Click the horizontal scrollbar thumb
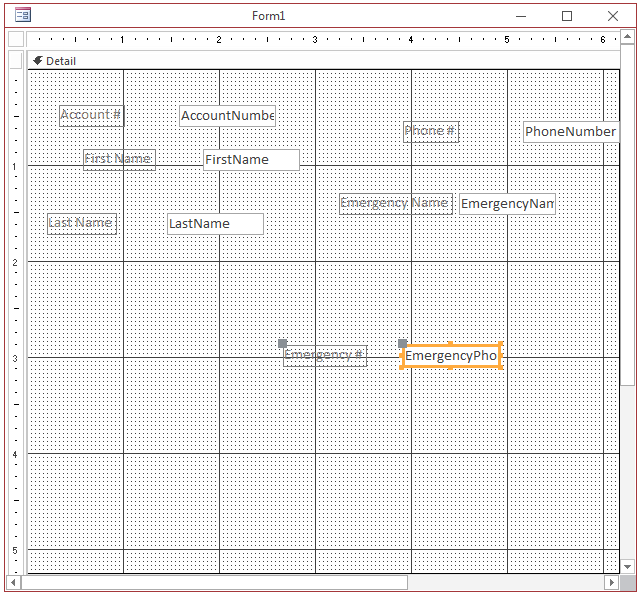641x596 pixels. tap(214, 583)
